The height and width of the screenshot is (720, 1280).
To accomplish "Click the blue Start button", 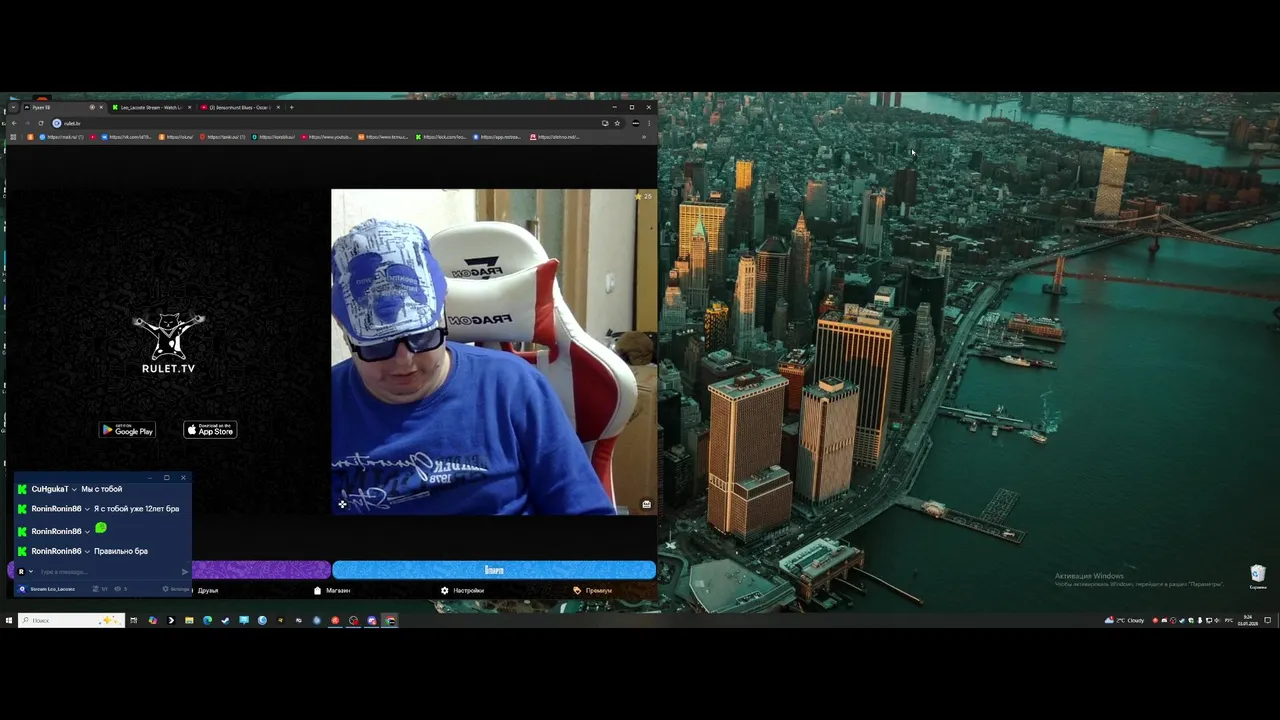I will point(494,570).
